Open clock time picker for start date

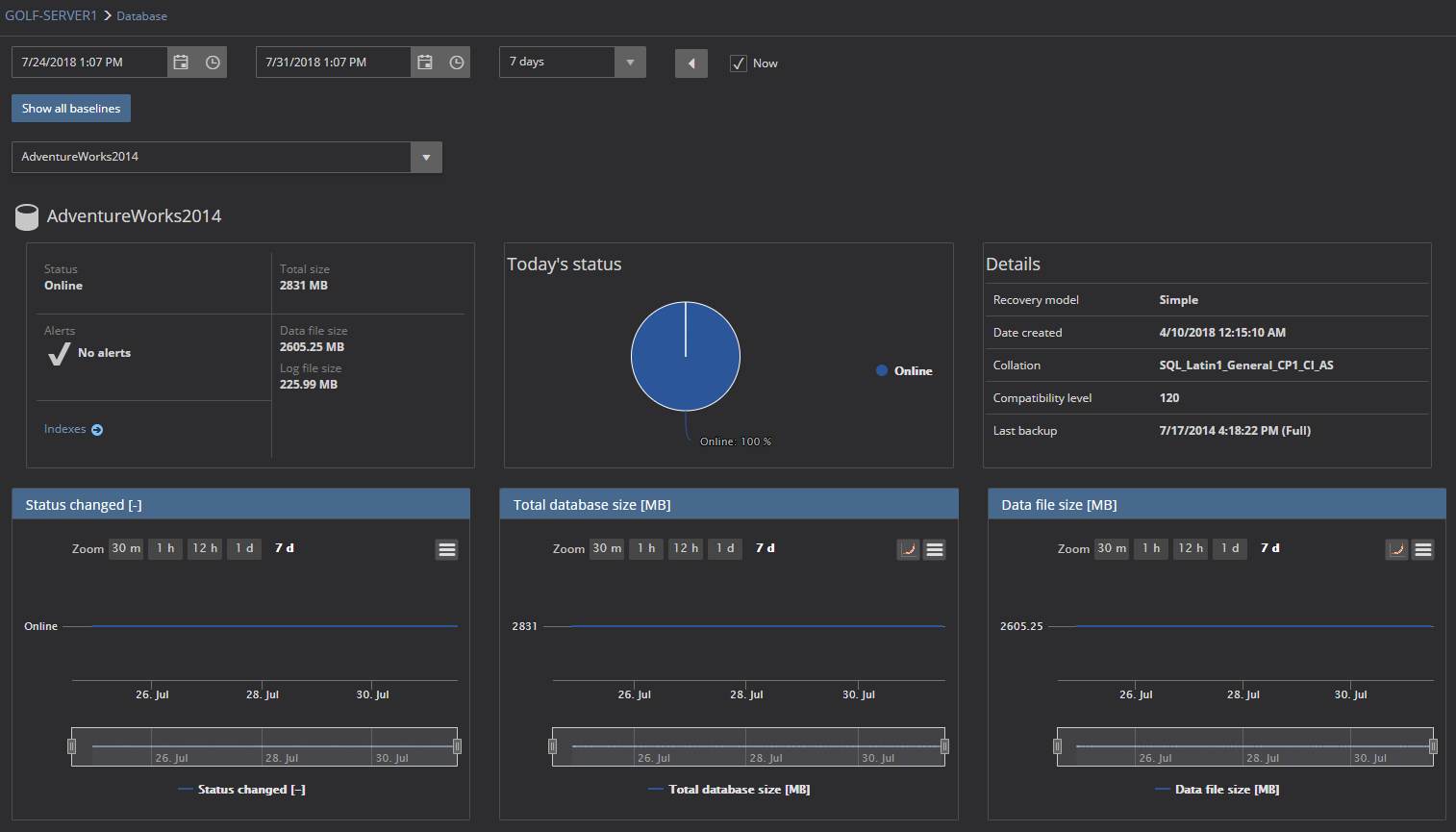213,63
